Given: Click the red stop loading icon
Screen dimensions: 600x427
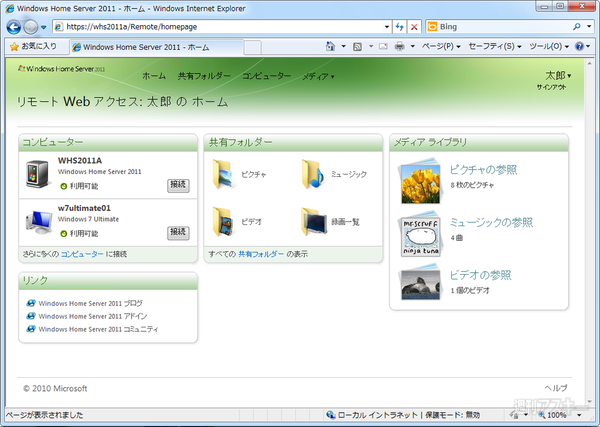Looking at the screenshot, I should 414,27.
